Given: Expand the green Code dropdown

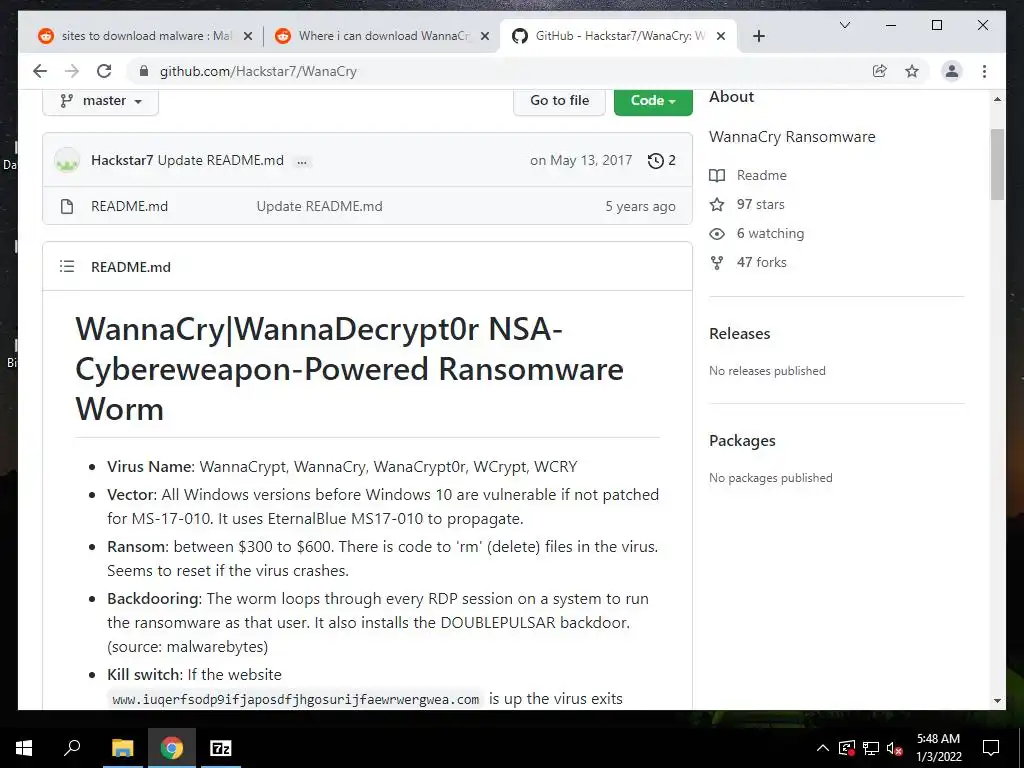Looking at the screenshot, I should [x=653, y=101].
